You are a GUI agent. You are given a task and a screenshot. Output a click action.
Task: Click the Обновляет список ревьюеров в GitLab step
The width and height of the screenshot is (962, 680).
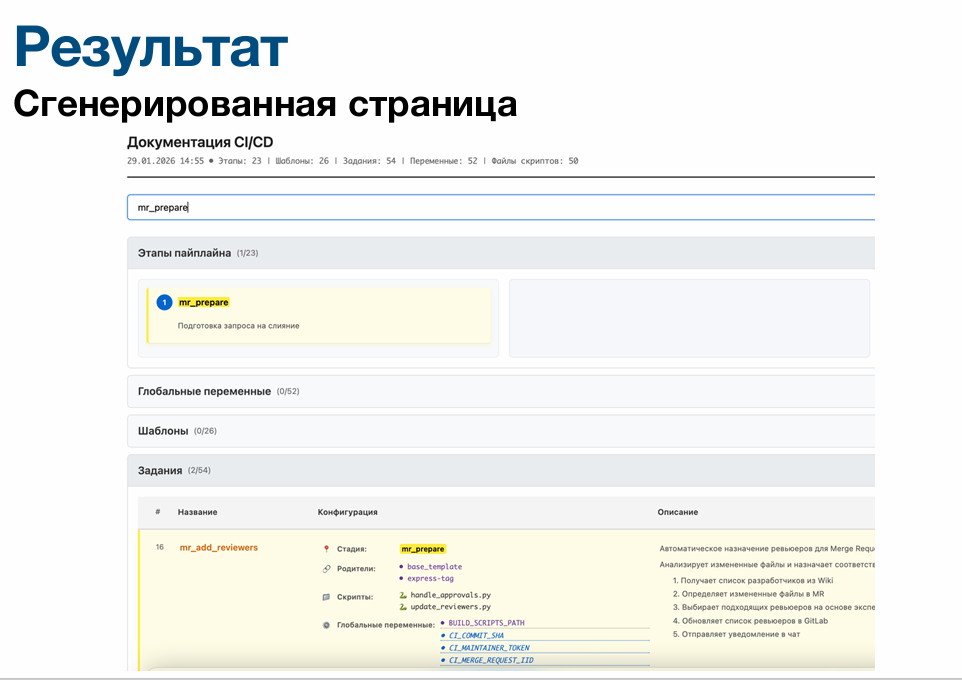point(755,620)
